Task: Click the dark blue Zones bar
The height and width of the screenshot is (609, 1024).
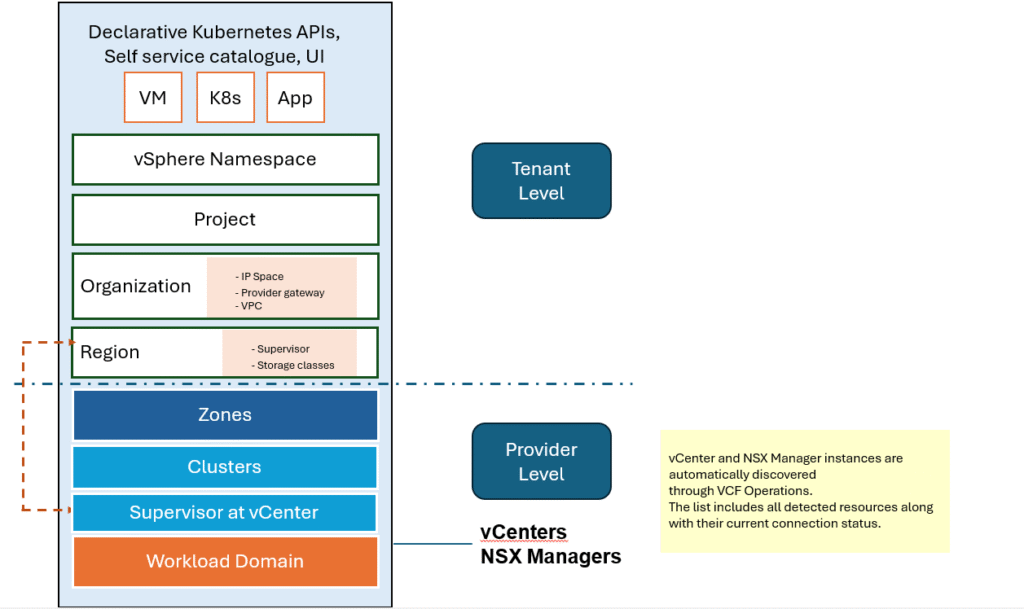Action: point(225,415)
